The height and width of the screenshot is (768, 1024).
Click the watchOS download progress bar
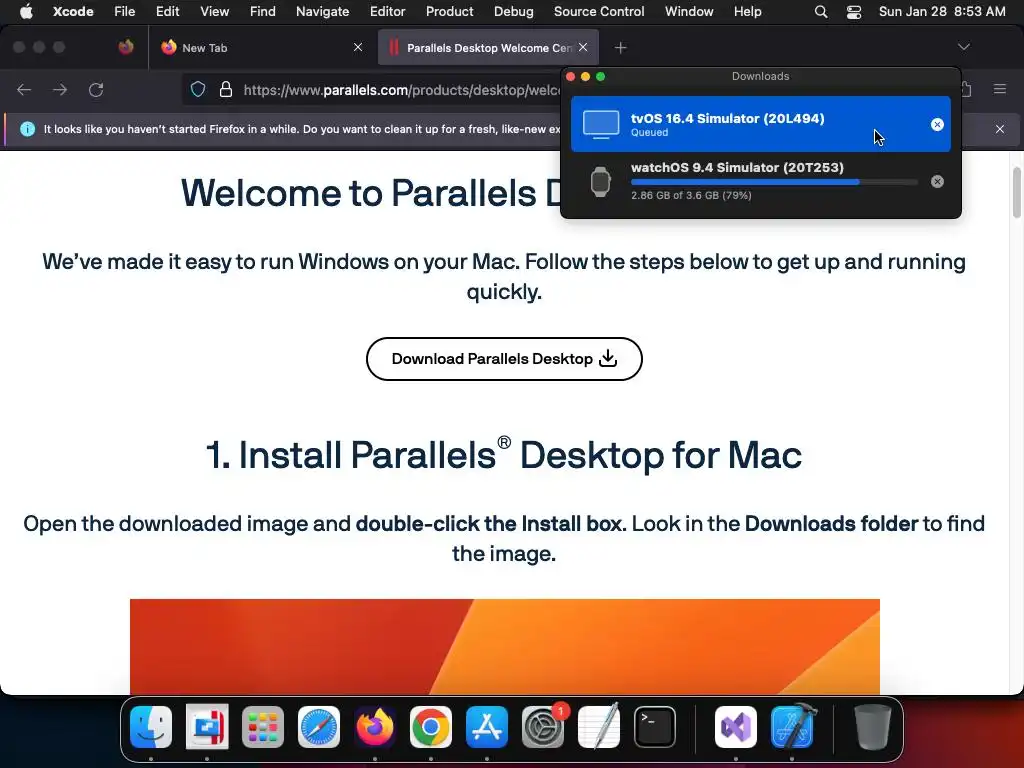774,182
